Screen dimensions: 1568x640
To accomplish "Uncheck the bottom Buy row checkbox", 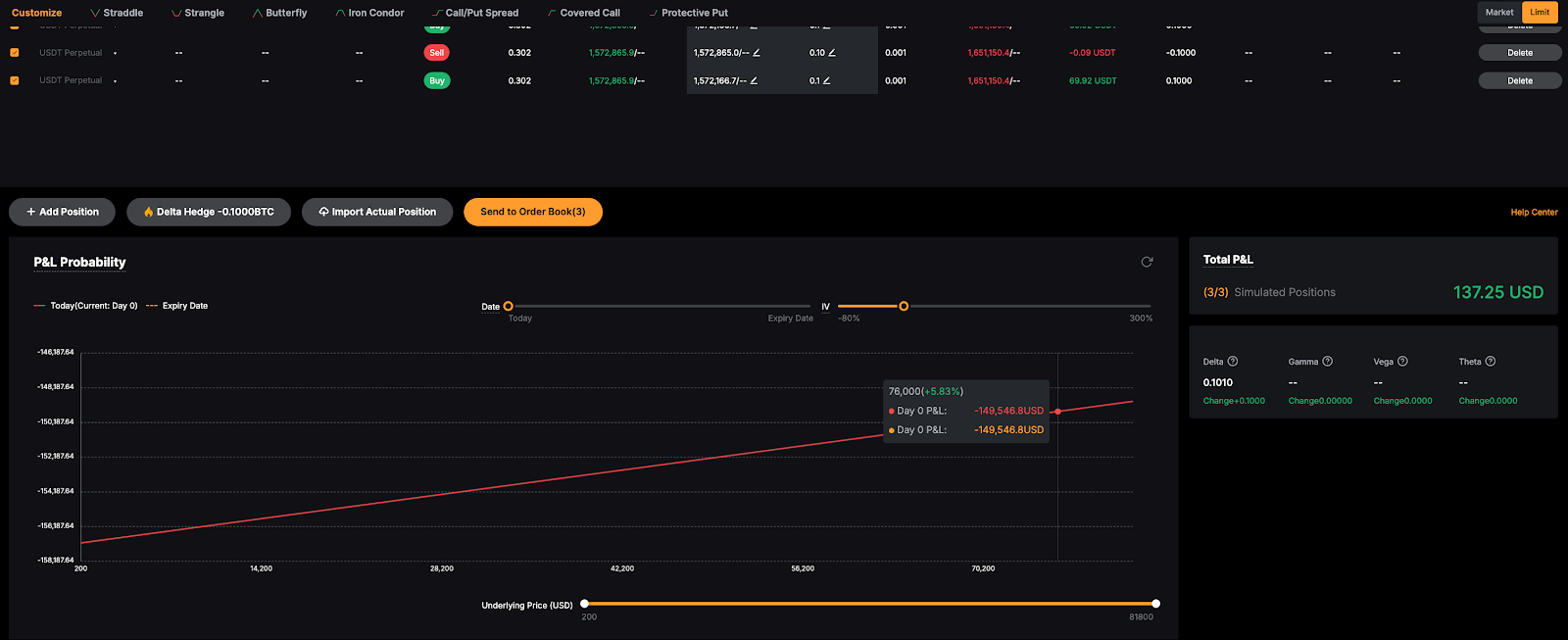I will coord(15,81).
